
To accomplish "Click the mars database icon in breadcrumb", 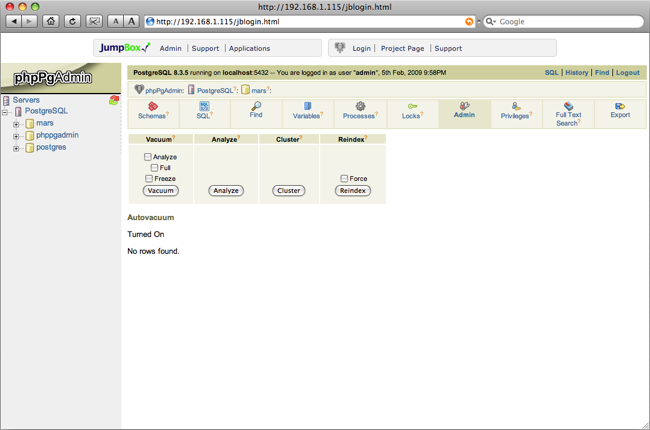I will (245, 90).
